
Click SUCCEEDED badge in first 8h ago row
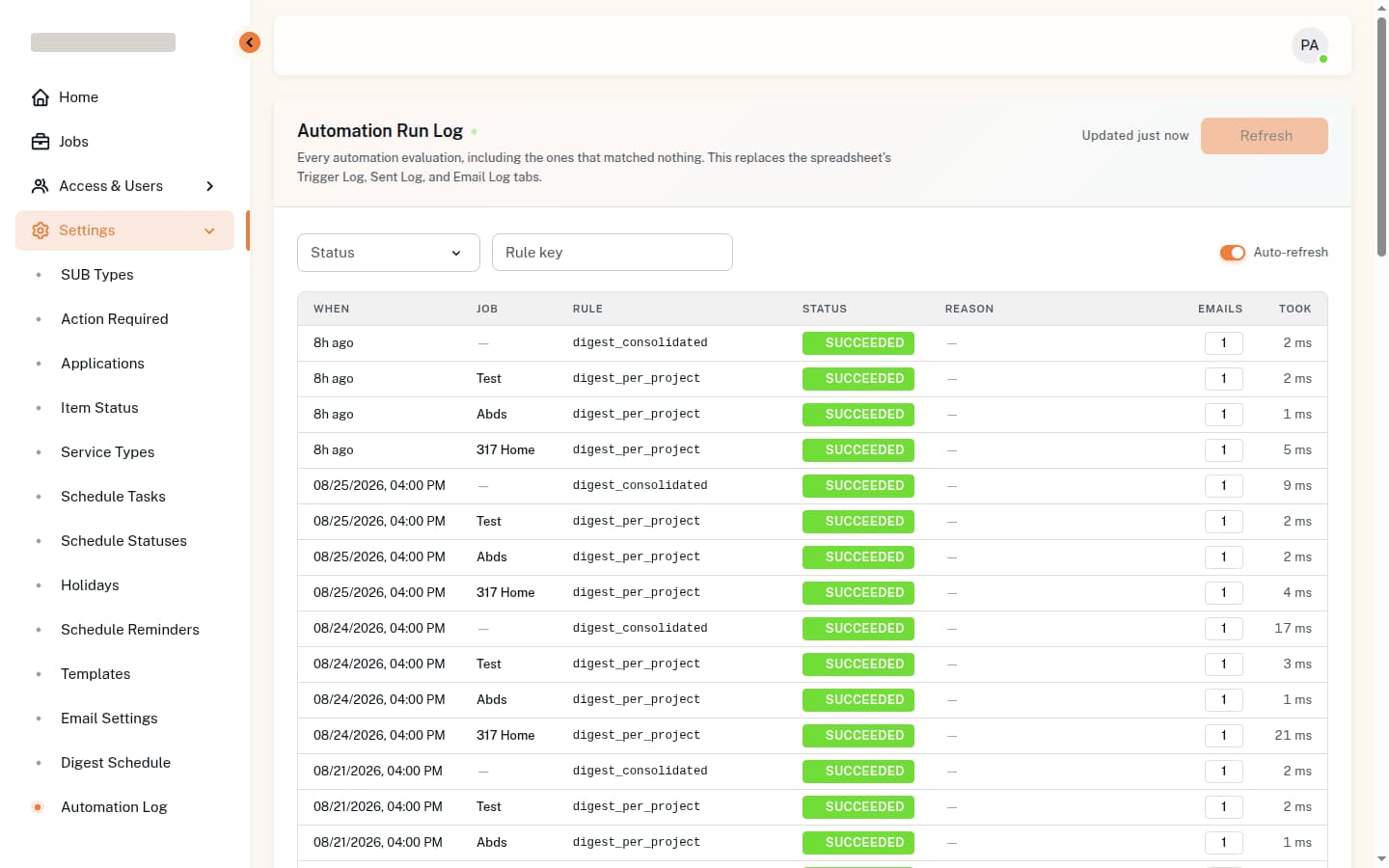[858, 343]
